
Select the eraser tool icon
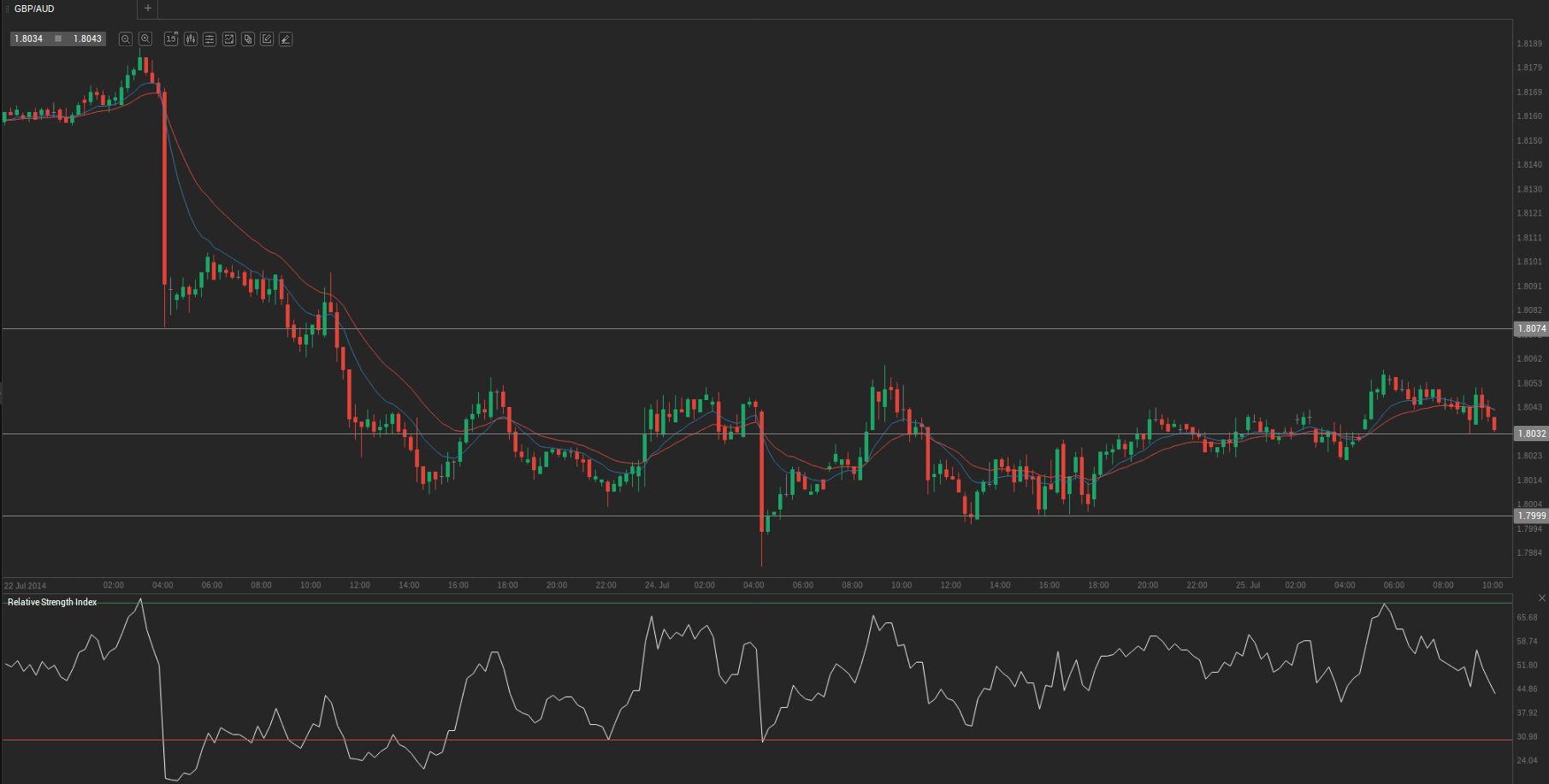[286, 39]
